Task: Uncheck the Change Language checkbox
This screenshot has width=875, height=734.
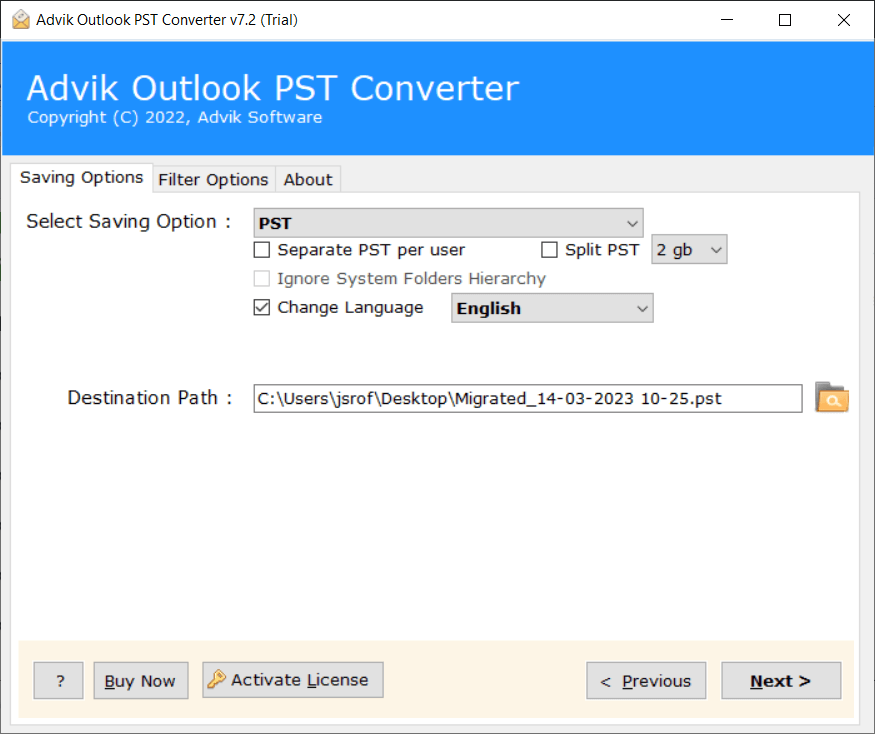Action: [262, 308]
